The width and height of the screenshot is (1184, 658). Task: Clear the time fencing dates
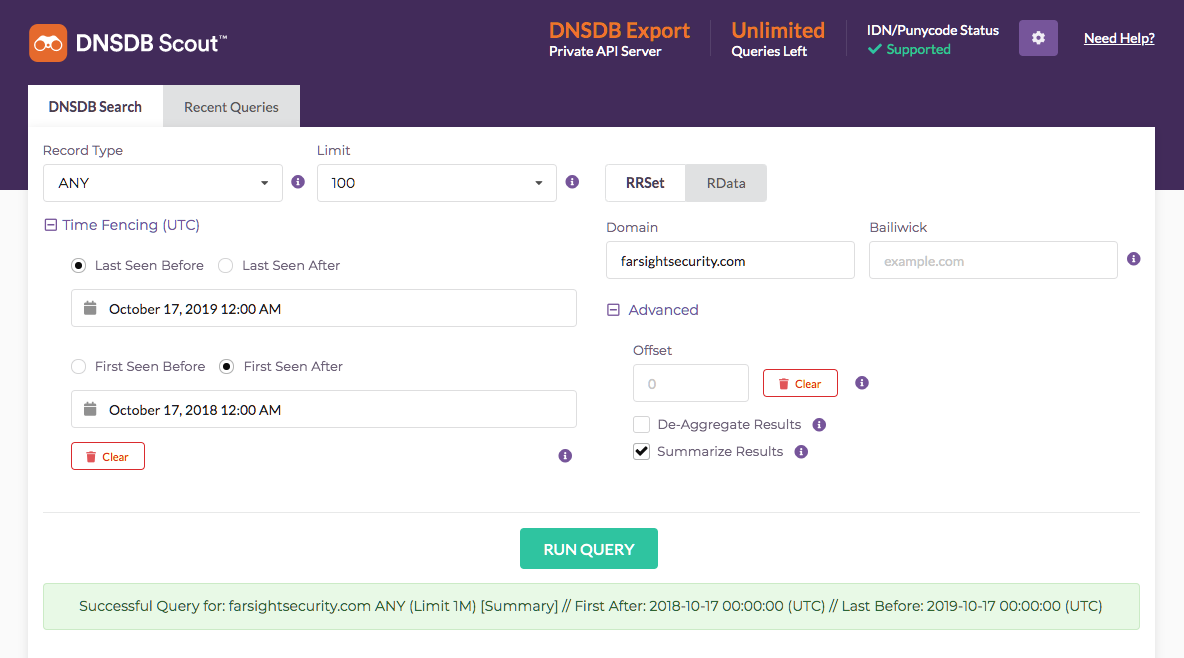pos(108,456)
